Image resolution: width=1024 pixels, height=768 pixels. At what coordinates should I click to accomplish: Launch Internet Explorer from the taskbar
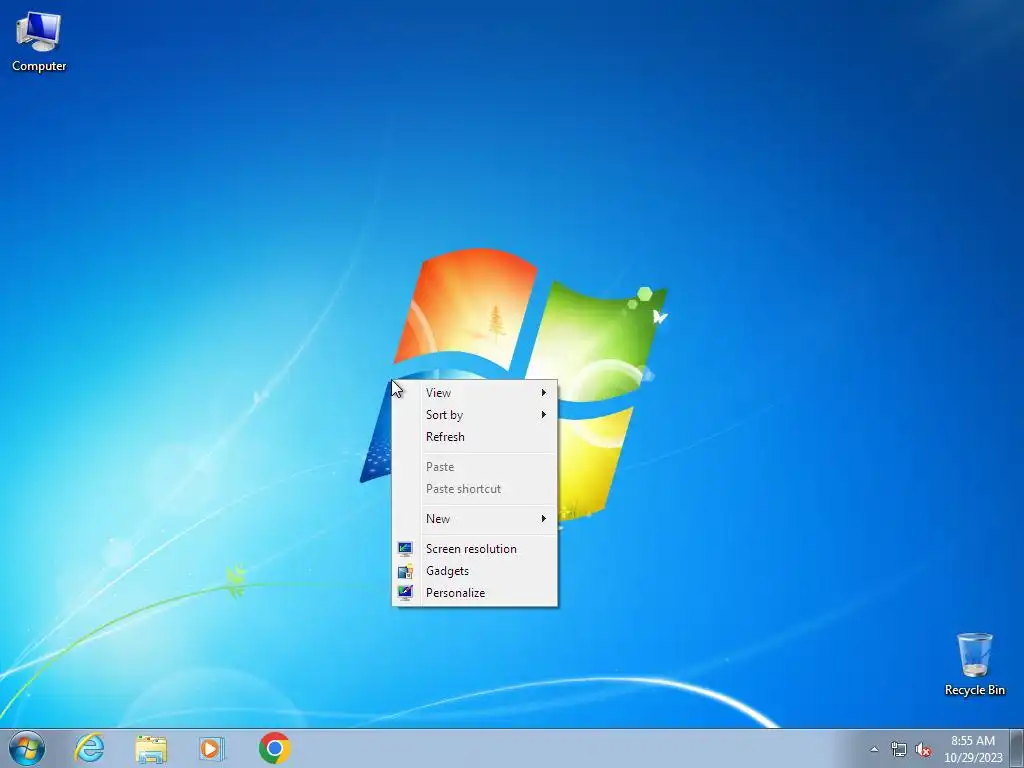[x=89, y=748]
